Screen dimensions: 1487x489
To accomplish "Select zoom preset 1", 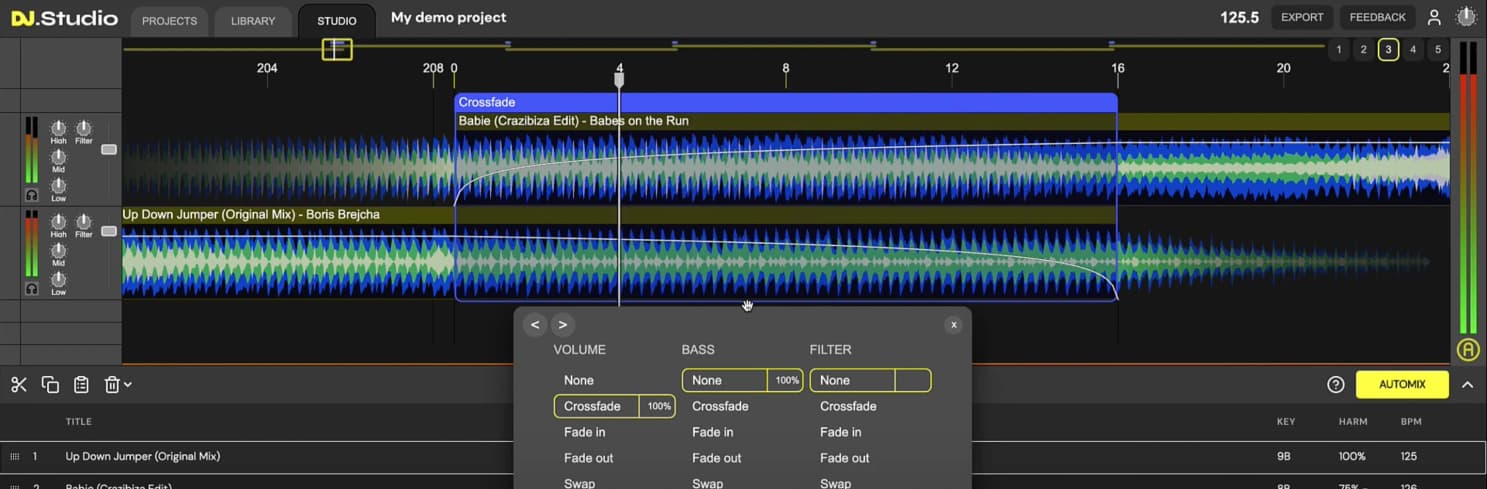I will 1339,49.
